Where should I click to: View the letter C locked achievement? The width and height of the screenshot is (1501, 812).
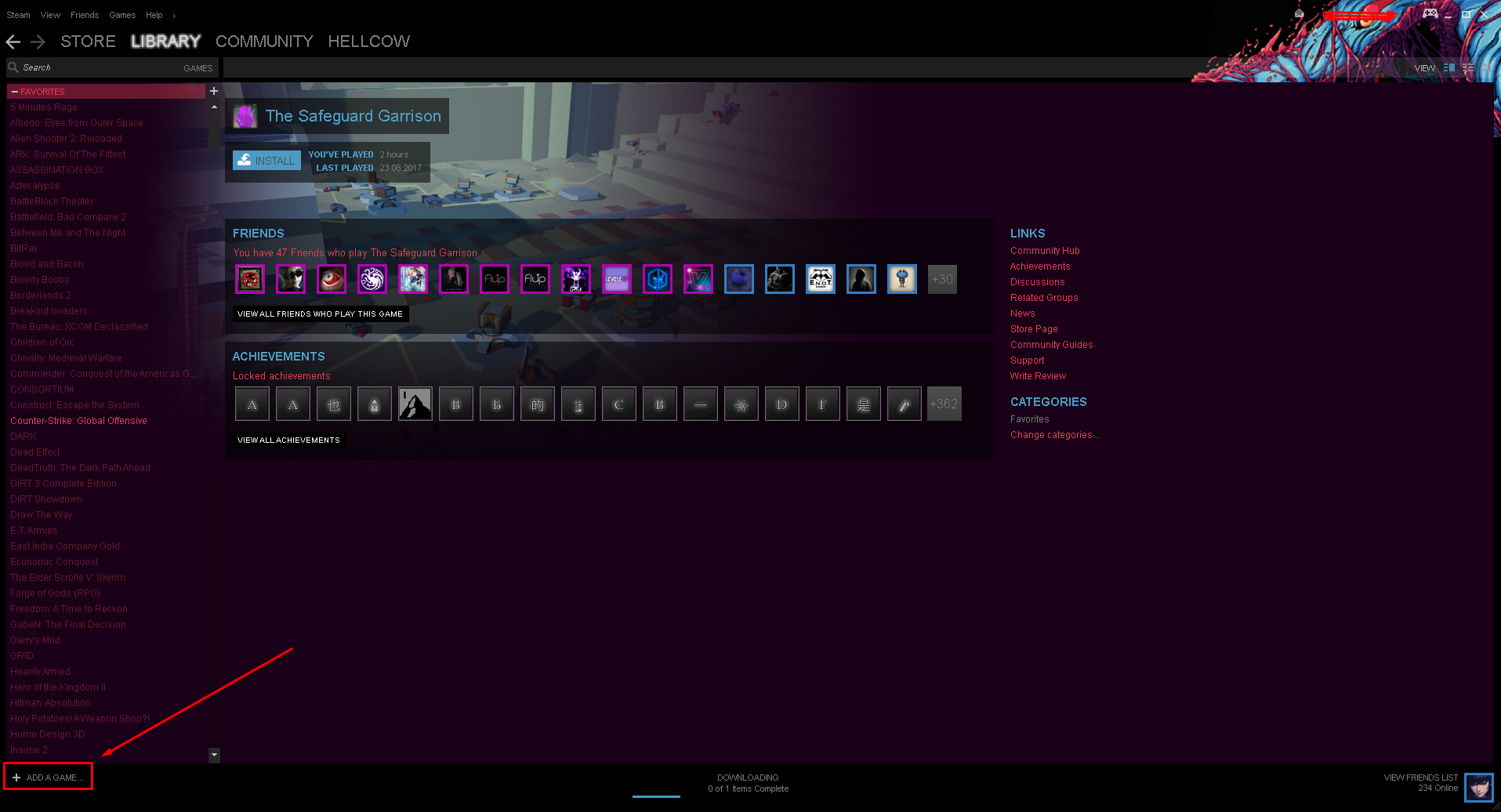619,404
